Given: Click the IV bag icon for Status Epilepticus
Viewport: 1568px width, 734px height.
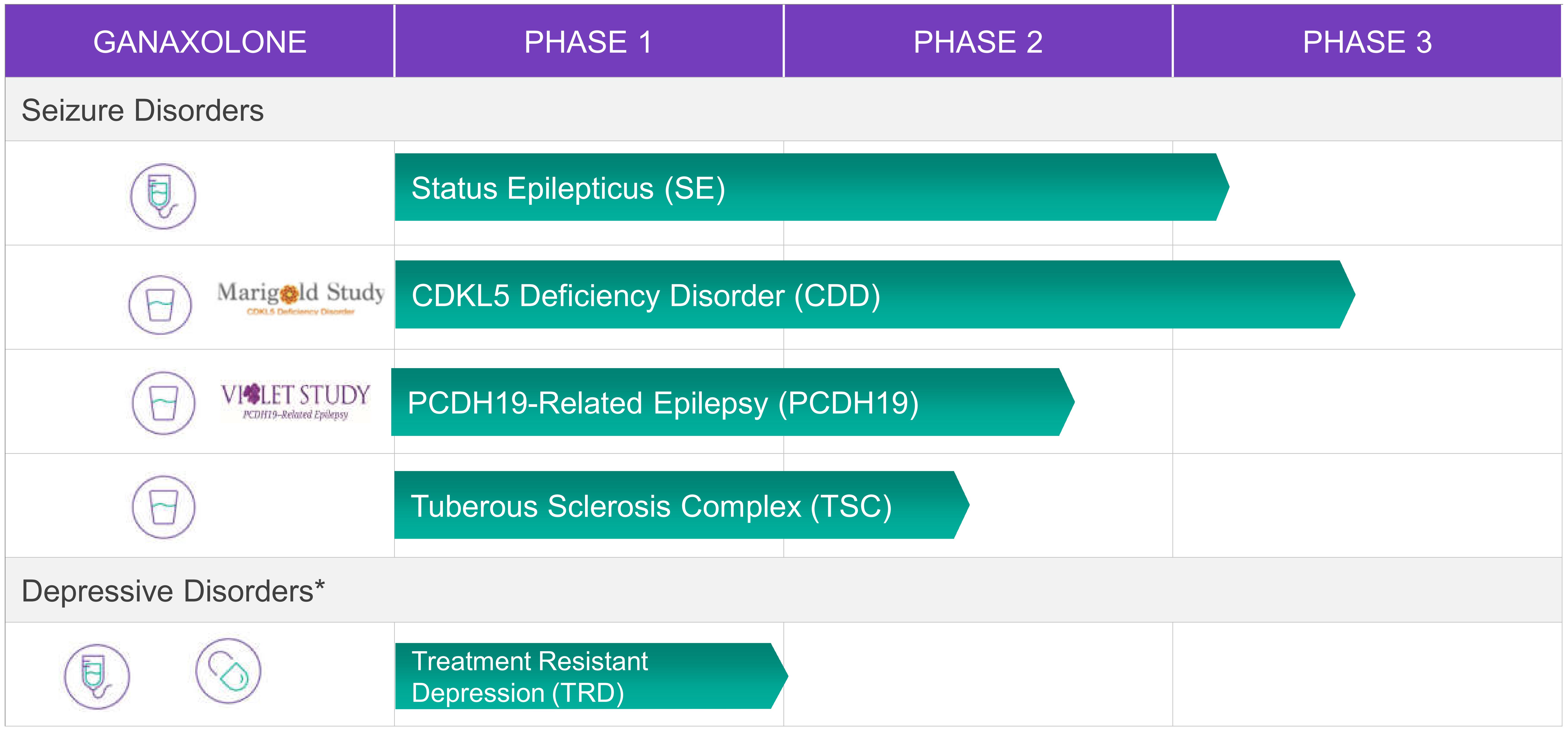Looking at the screenshot, I should point(163,196).
